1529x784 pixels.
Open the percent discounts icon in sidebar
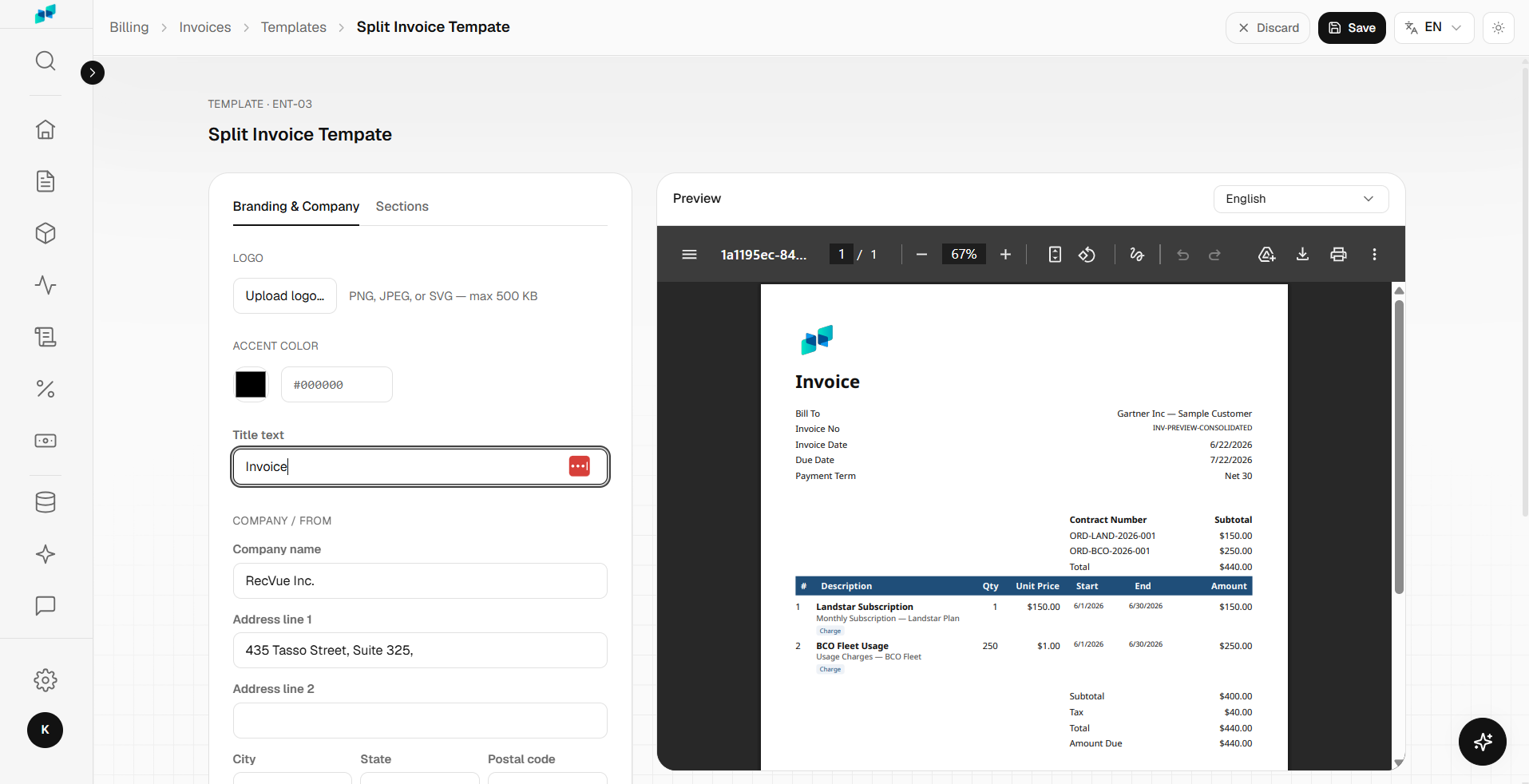(x=46, y=389)
